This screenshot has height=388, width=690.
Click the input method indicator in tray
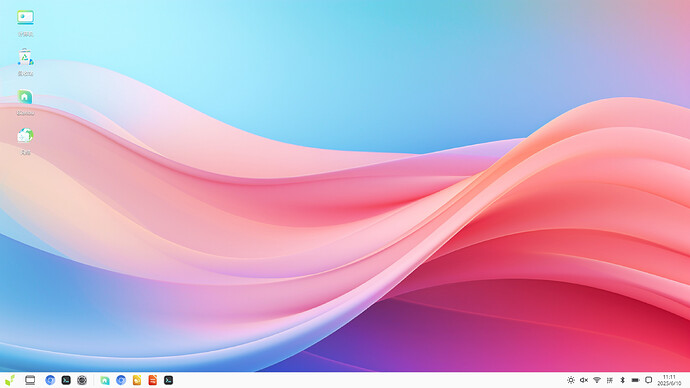609,380
